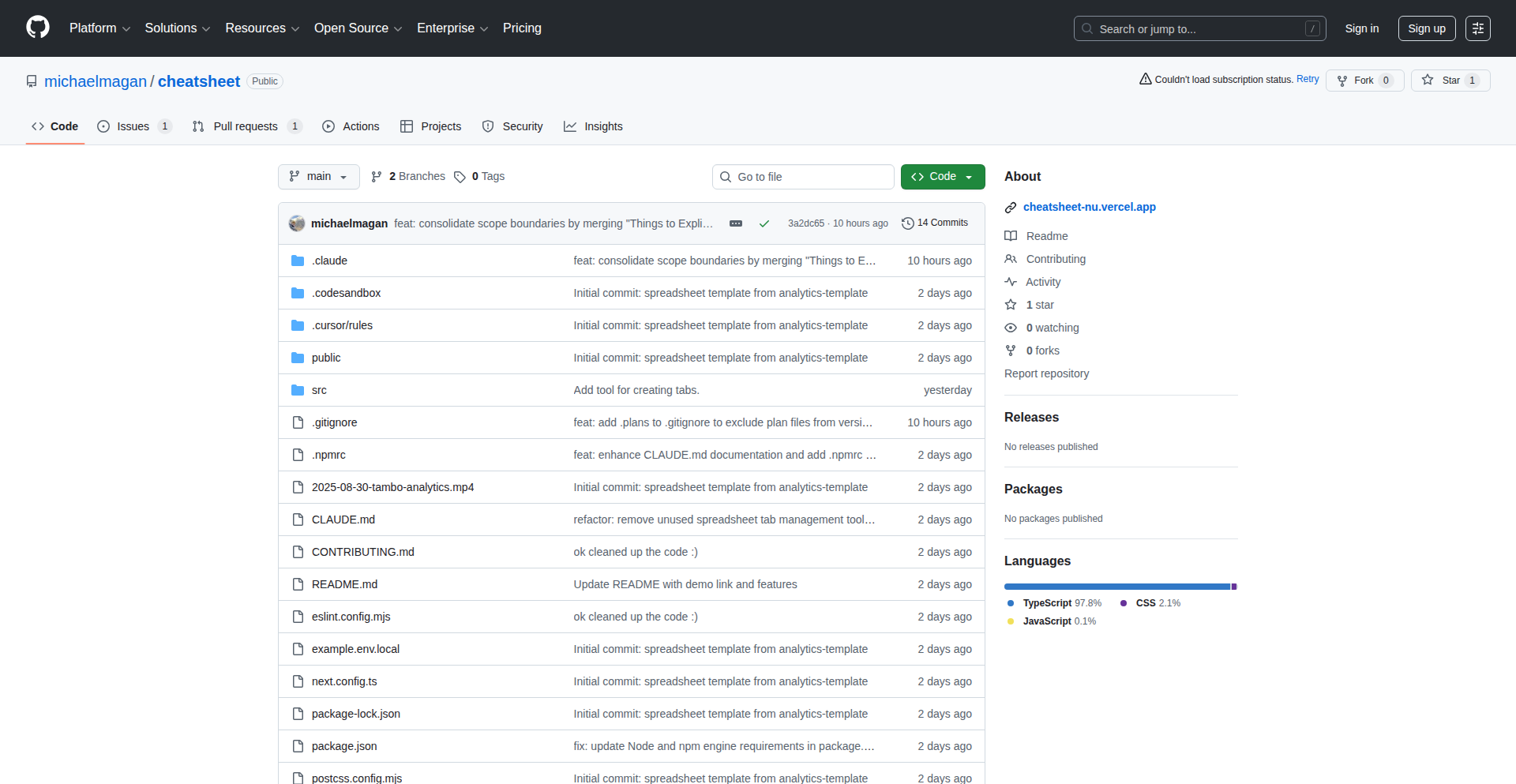Open the main branch selector dropdown

pos(318,177)
